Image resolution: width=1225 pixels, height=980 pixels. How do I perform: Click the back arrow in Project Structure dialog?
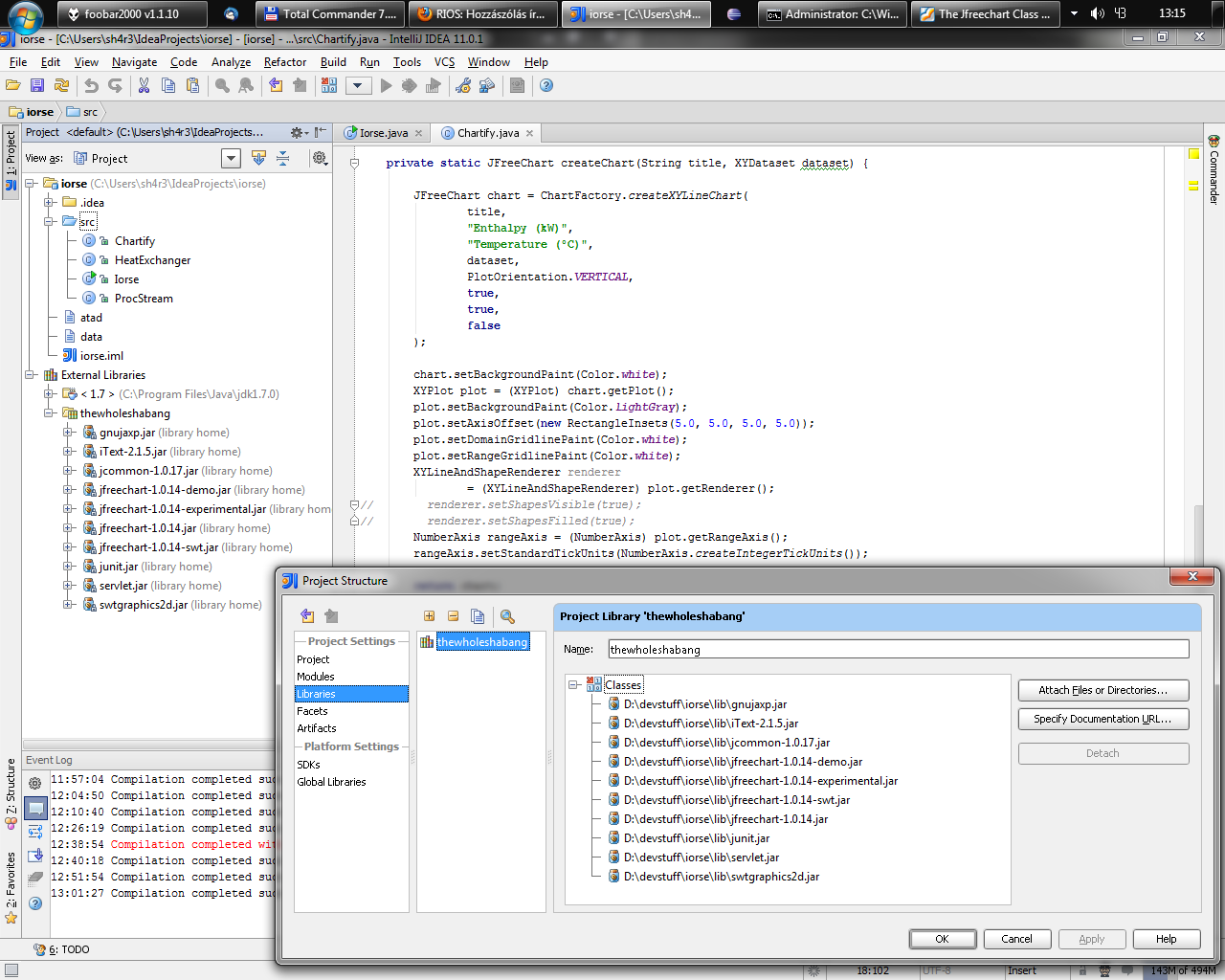point(307,615)
